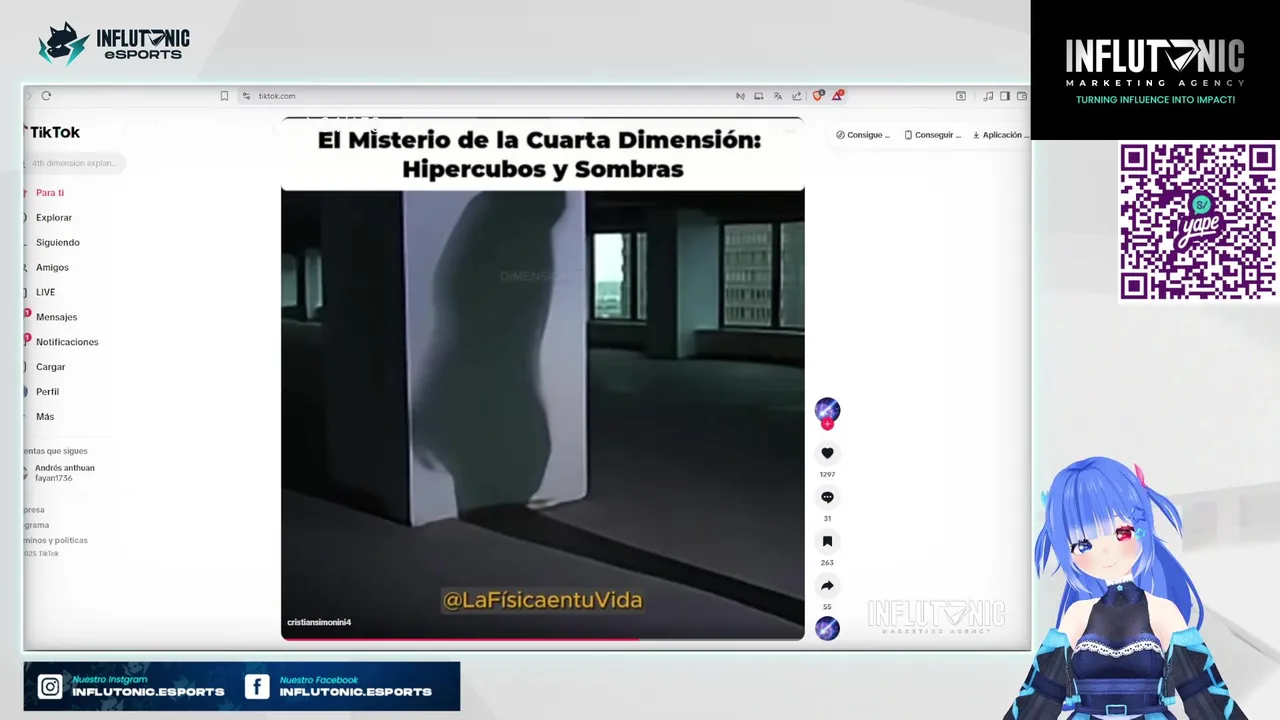The width and height of the screenshot is (1280, 720).
Task: Expand the Más option in the sidebar
Action: [45, 416]
